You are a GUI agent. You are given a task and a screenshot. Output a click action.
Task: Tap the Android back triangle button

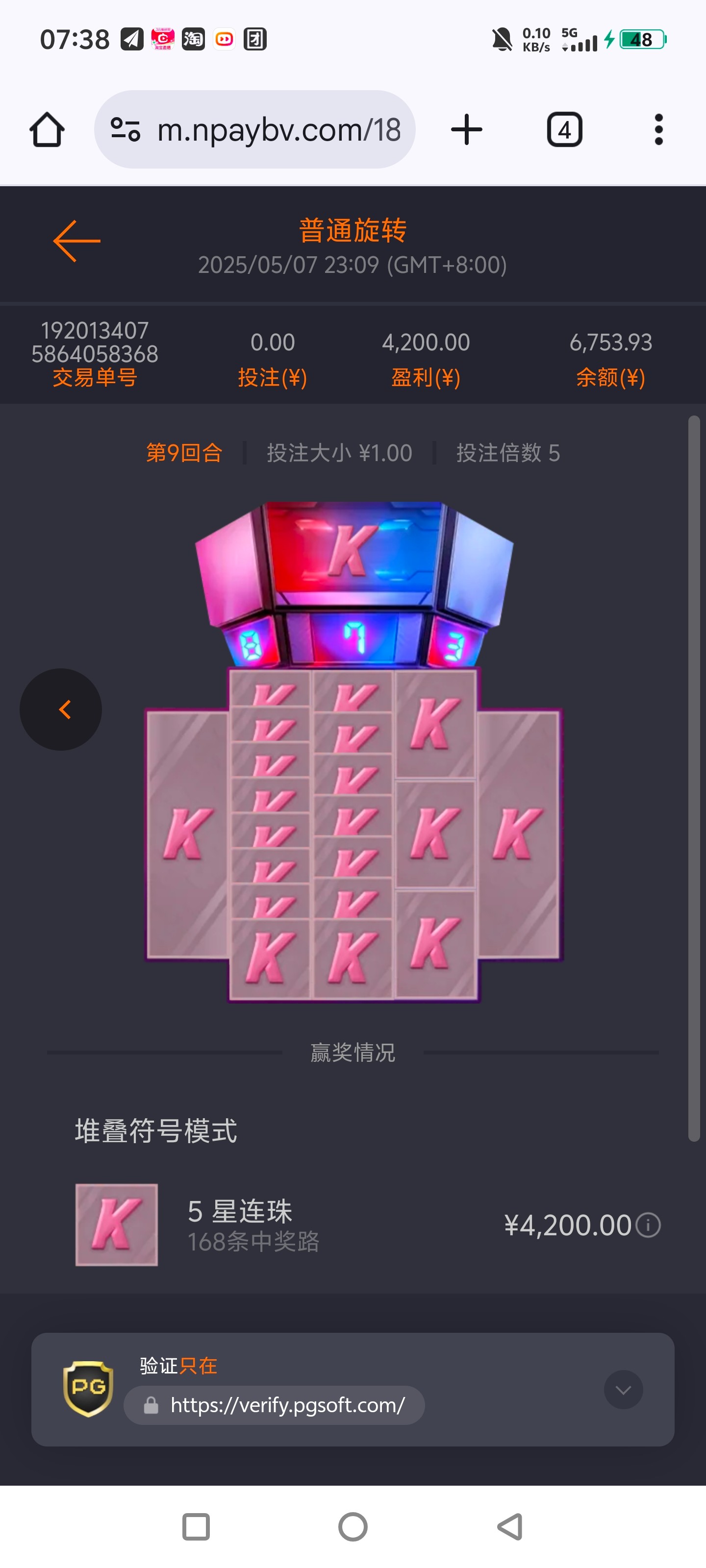[x=510, y=1527]
